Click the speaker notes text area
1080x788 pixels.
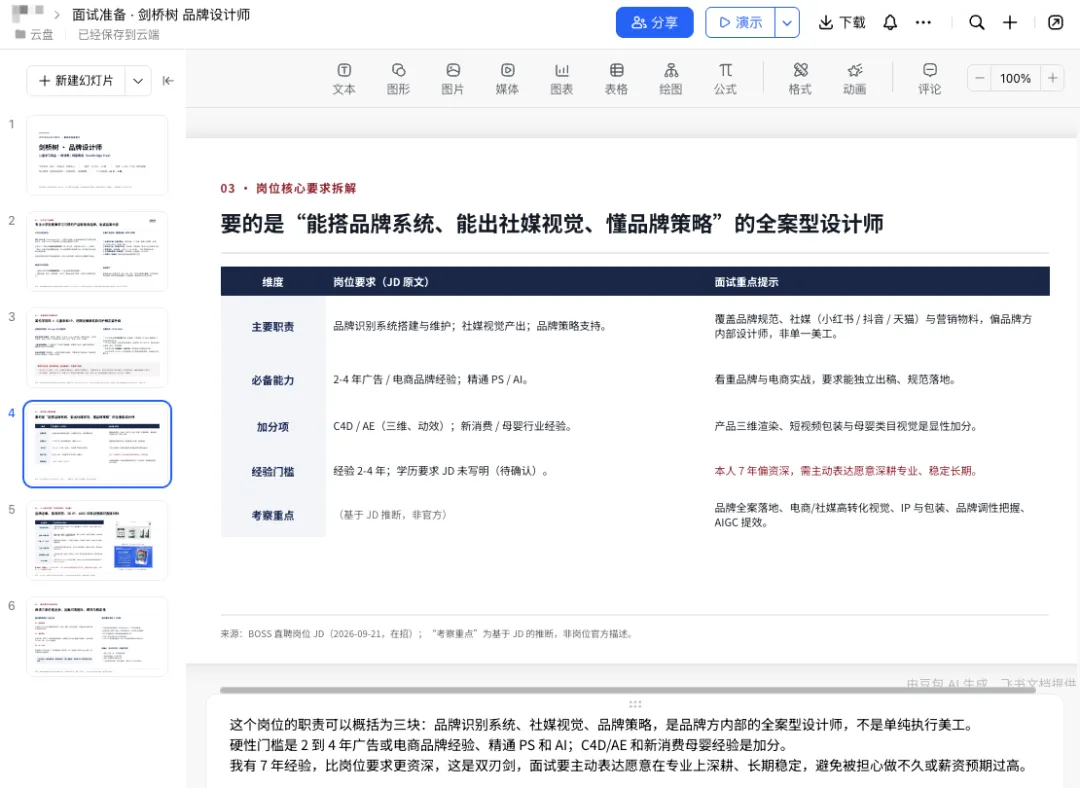(634, 745)
